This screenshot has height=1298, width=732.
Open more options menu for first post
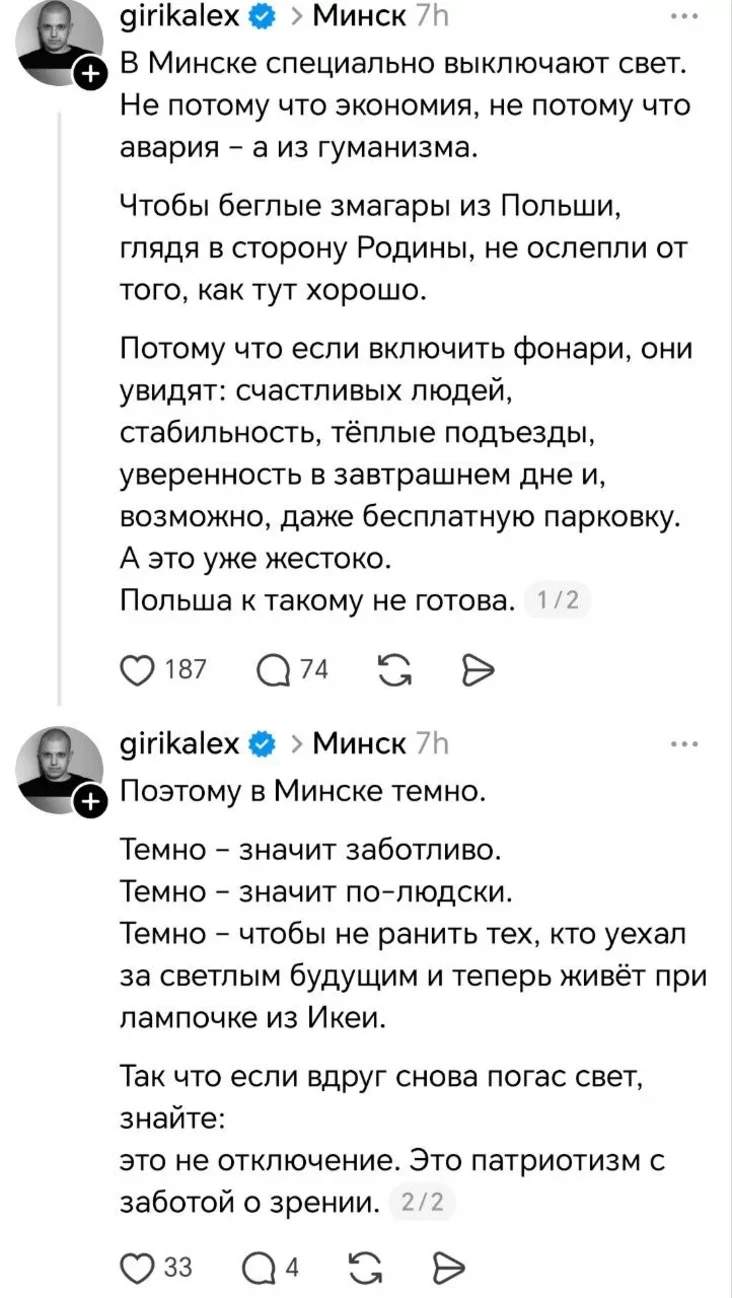point(686,17)
